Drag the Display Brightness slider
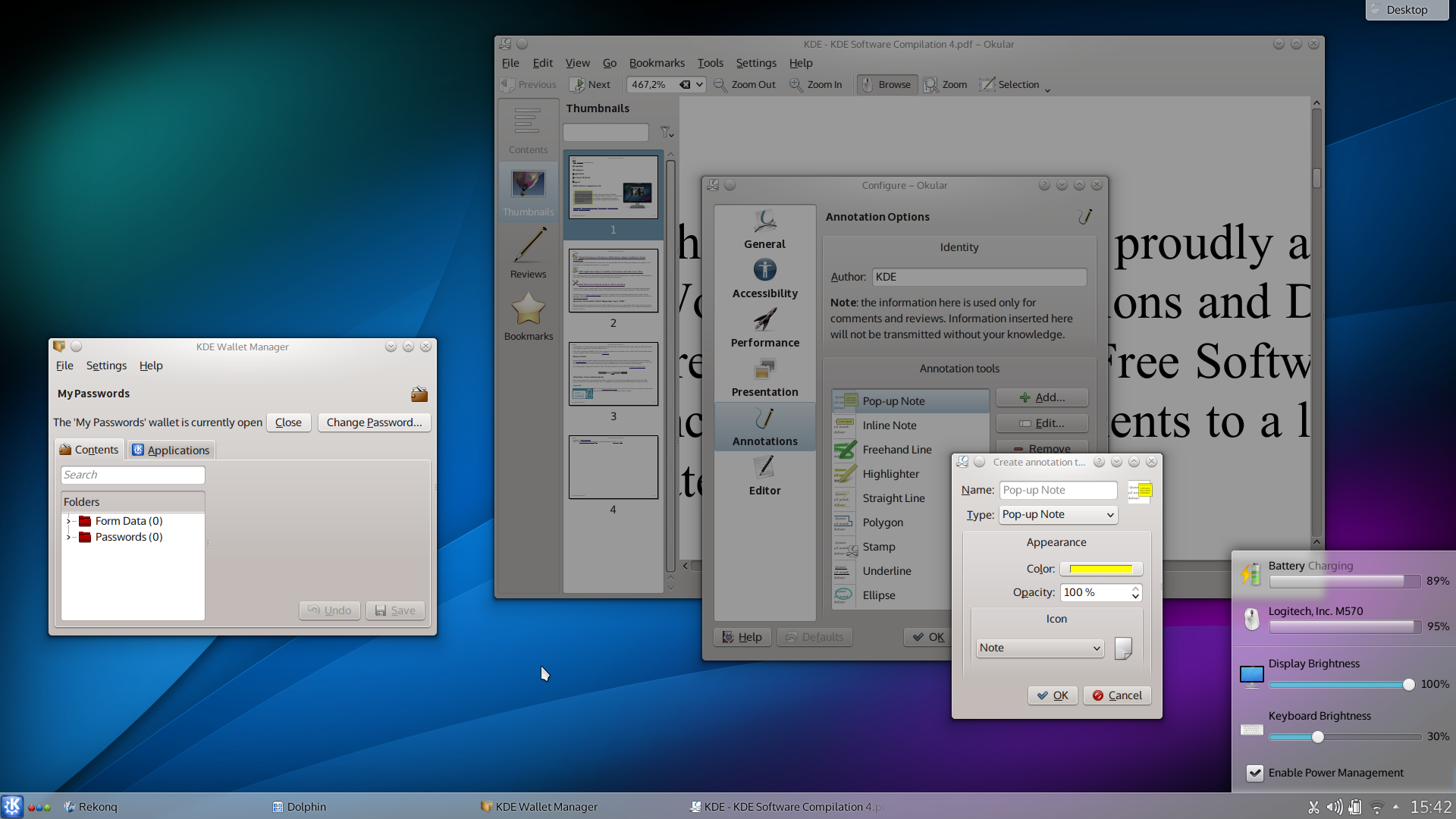 (1410, 684)
